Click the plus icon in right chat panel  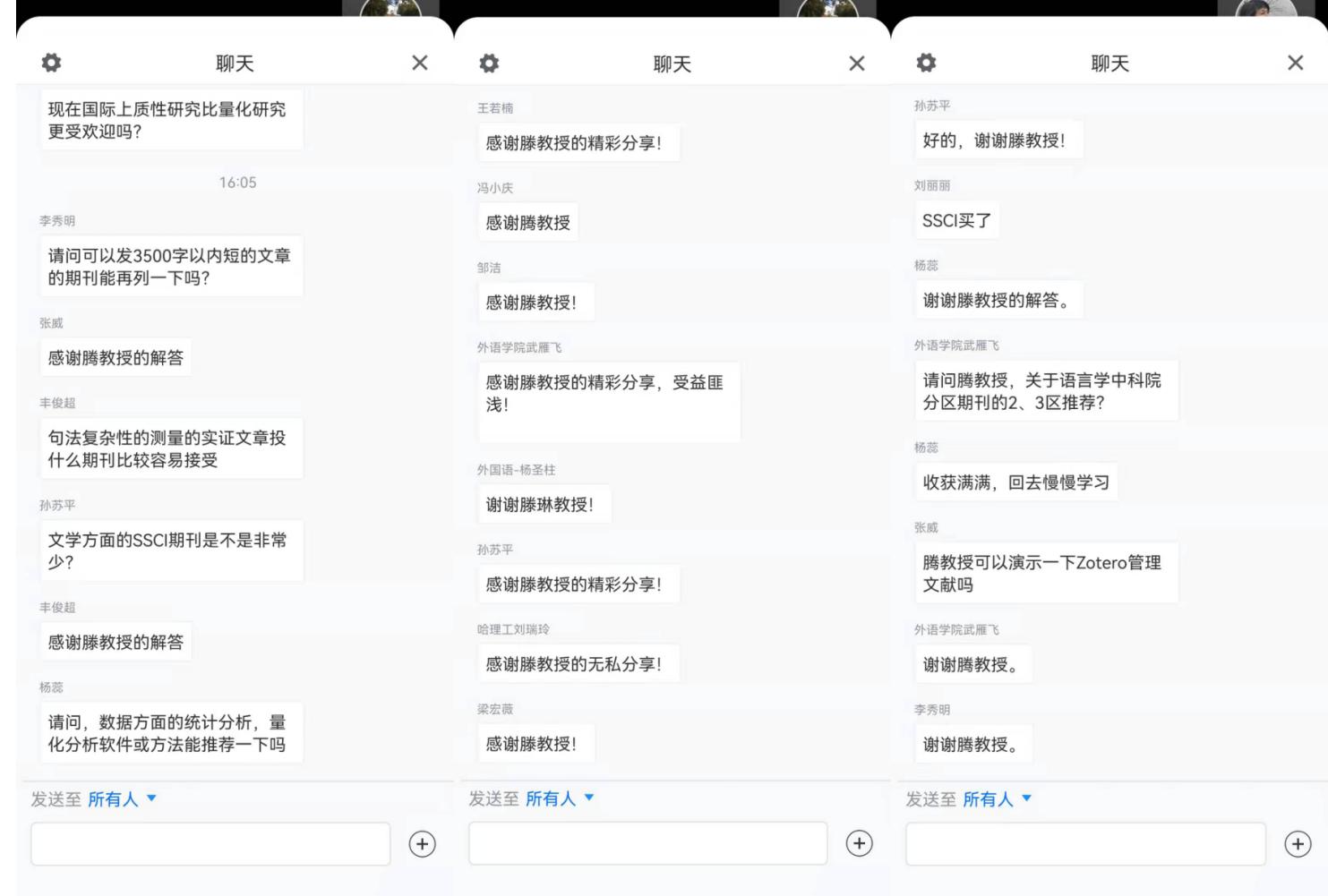click(1298, 844)
